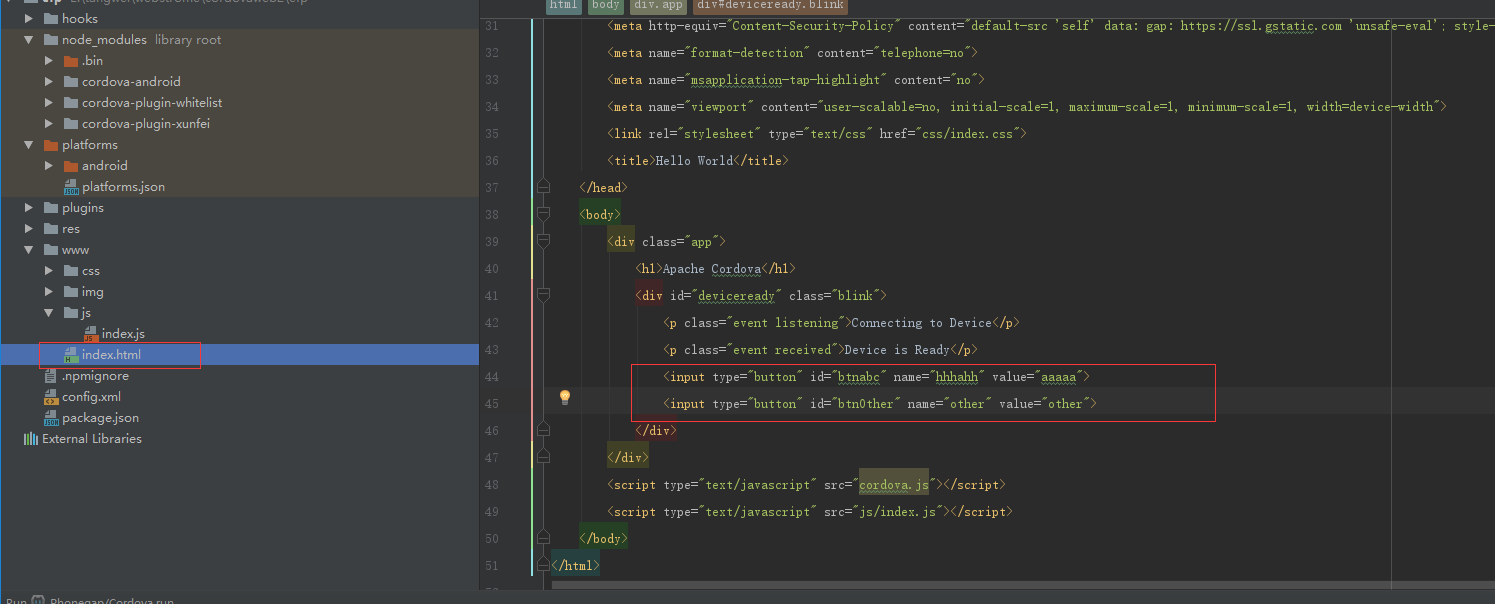Click the .npmignore file icon

tap(51, 376)
